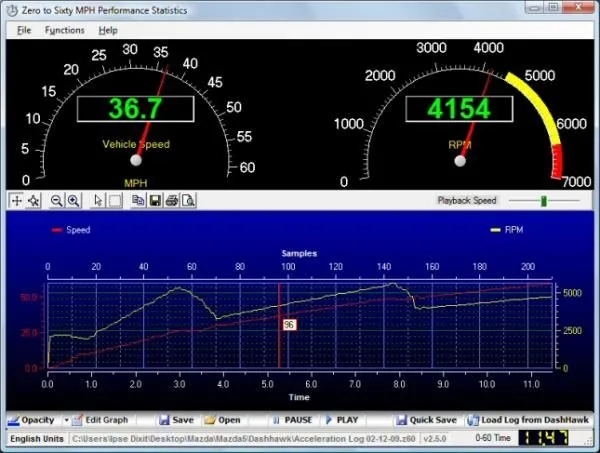Click the Load Log from DashHawk button

click(x=530, y=420)
